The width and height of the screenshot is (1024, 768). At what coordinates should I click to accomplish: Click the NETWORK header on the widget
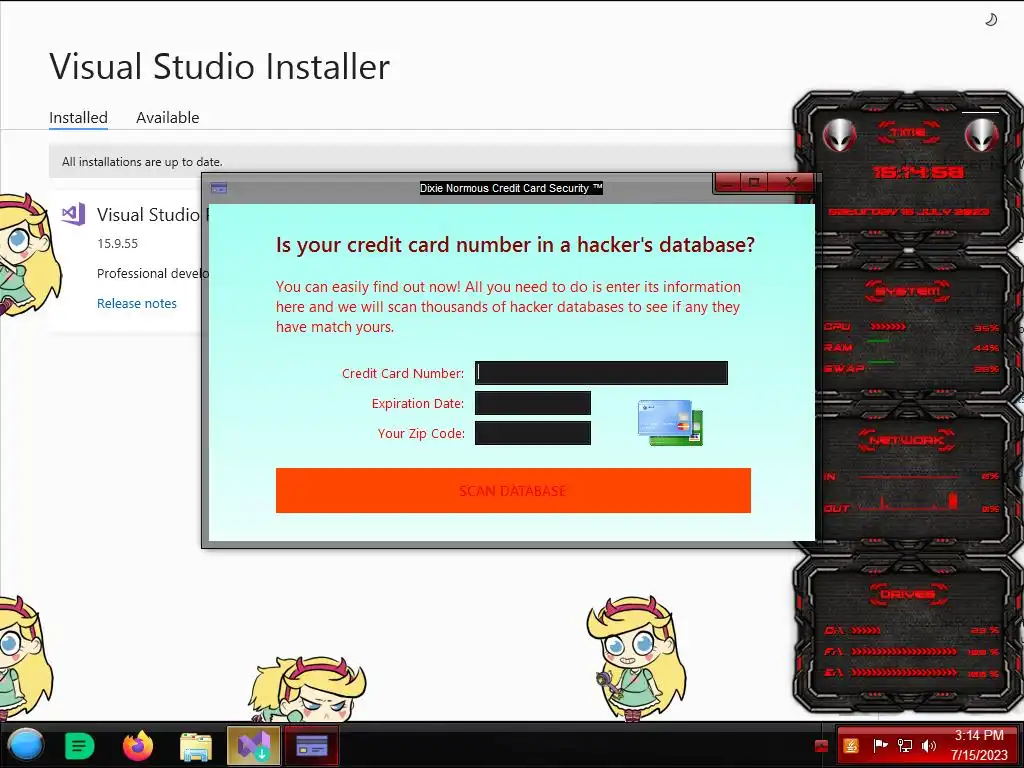pos(906,440)
